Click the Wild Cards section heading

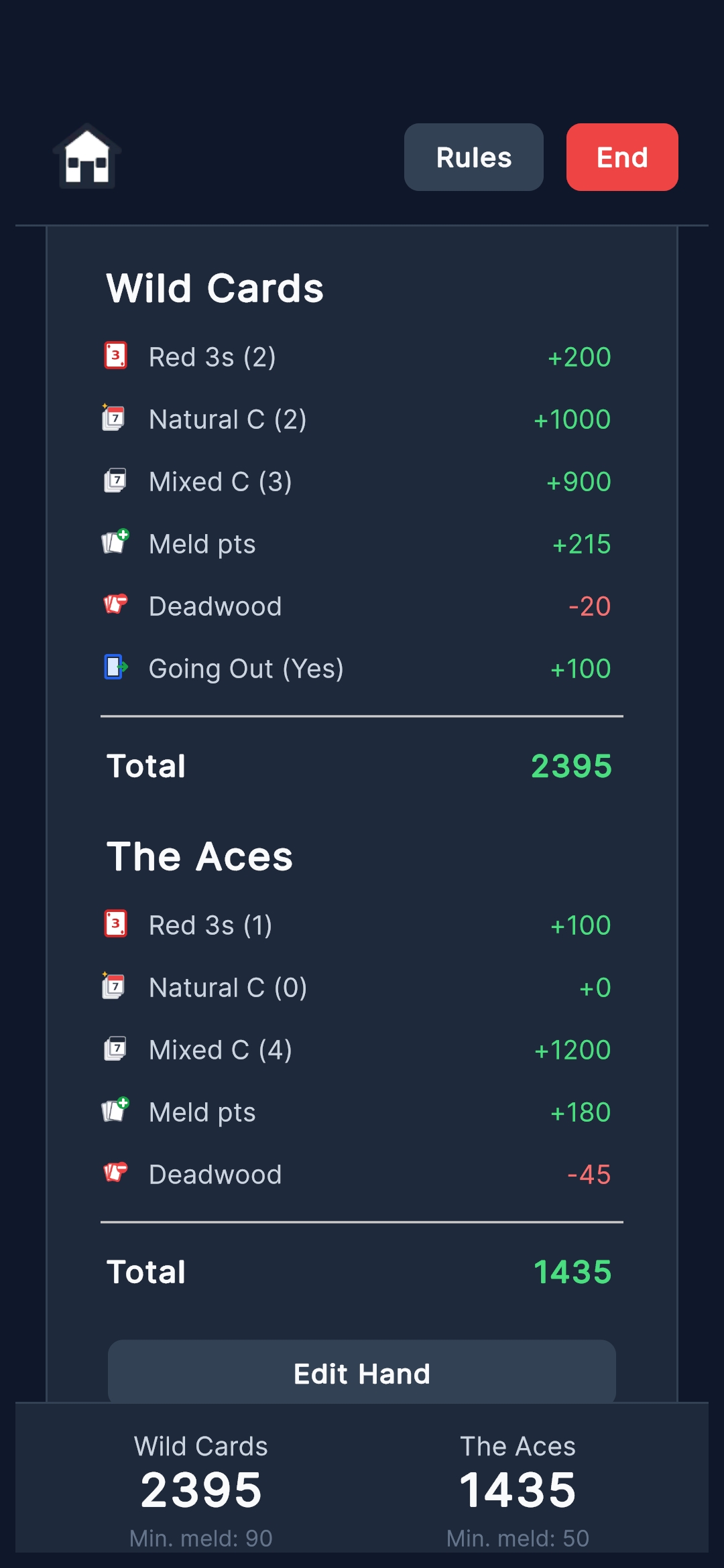(x=215, y=288)
